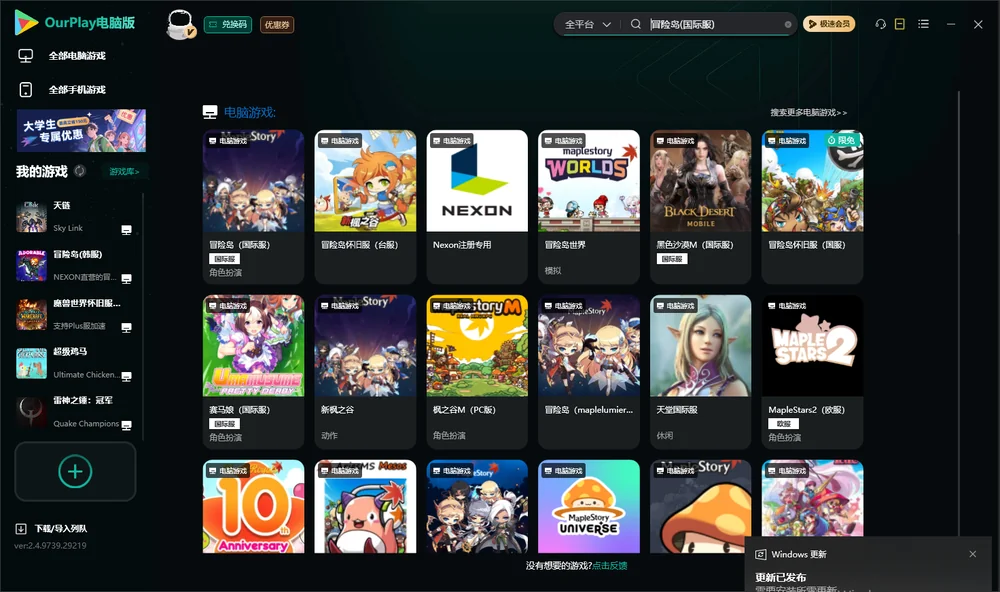The width and height of the screenshot is (1000, 592).
Task: Expand the 全平台 platform dropdown
Action: coord(587,24)
